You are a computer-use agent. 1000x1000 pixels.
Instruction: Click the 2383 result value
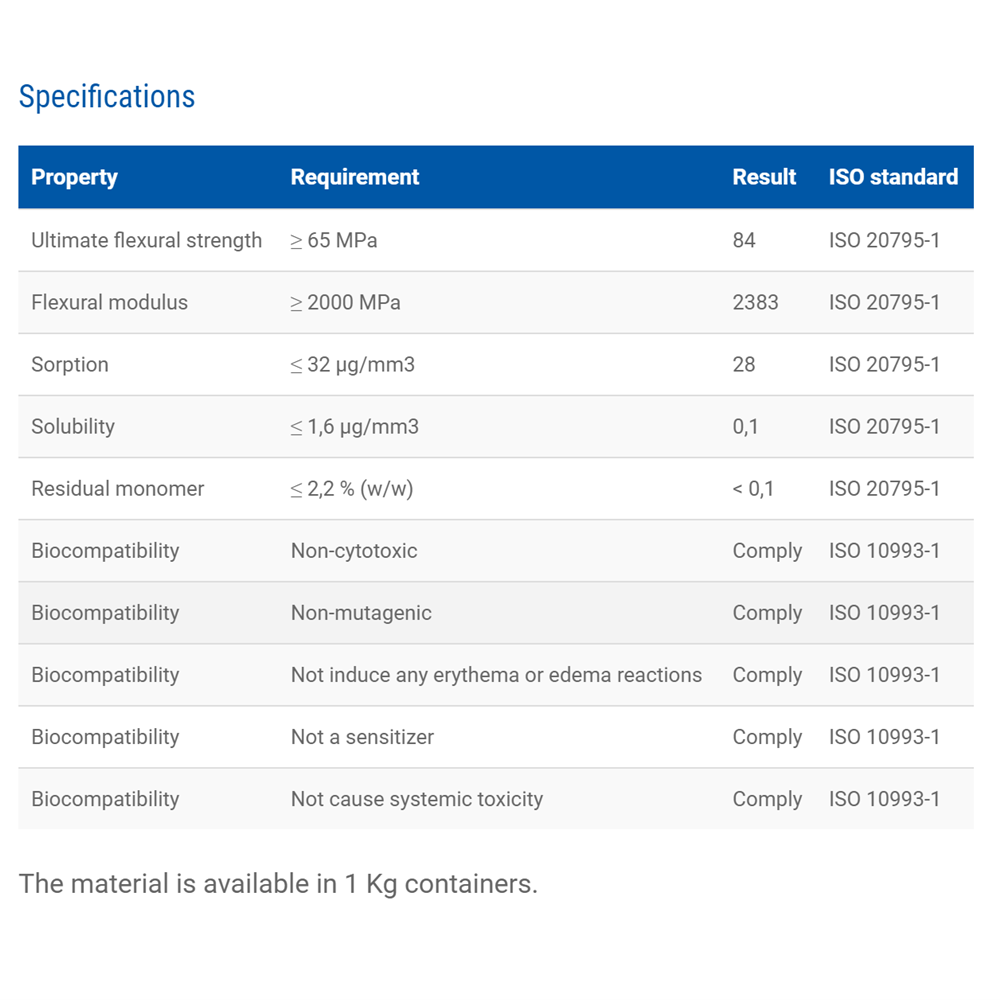[755, 303]
